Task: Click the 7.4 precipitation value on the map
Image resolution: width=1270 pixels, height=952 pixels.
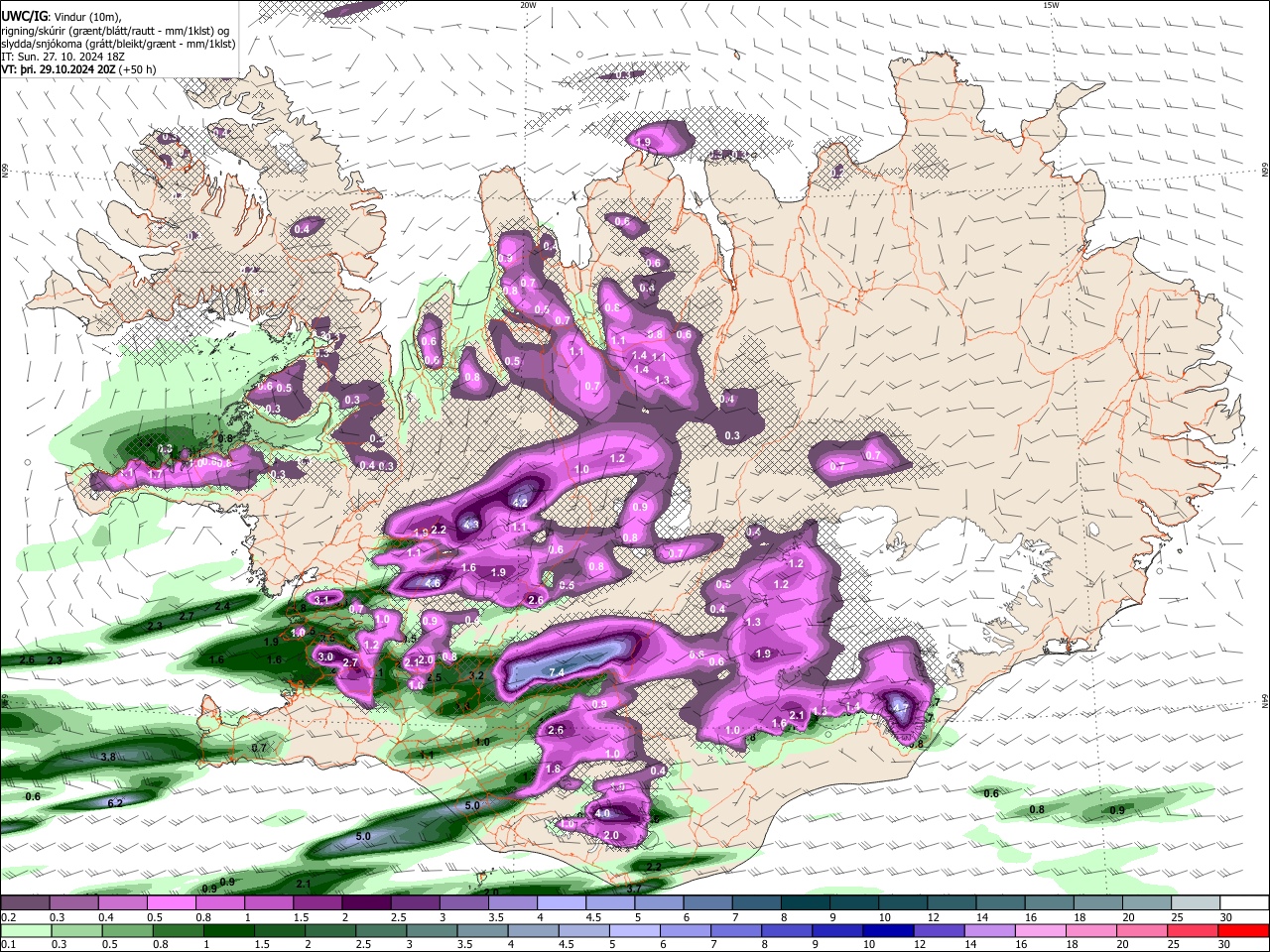Action: coord(556,673)
